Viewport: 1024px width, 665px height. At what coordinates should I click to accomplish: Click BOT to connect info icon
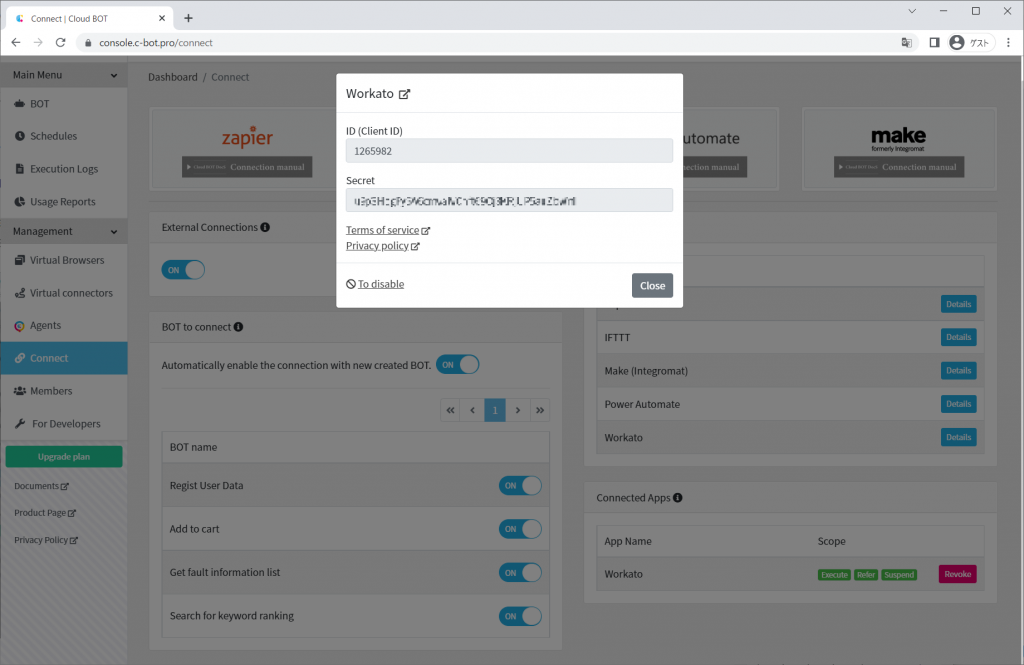(238, 327)
